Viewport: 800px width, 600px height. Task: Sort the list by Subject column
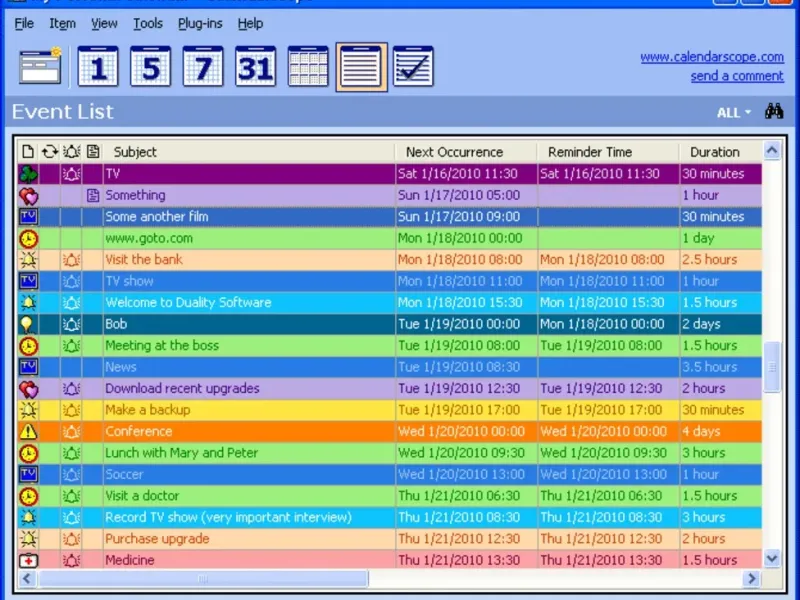[x=248, y=152]
